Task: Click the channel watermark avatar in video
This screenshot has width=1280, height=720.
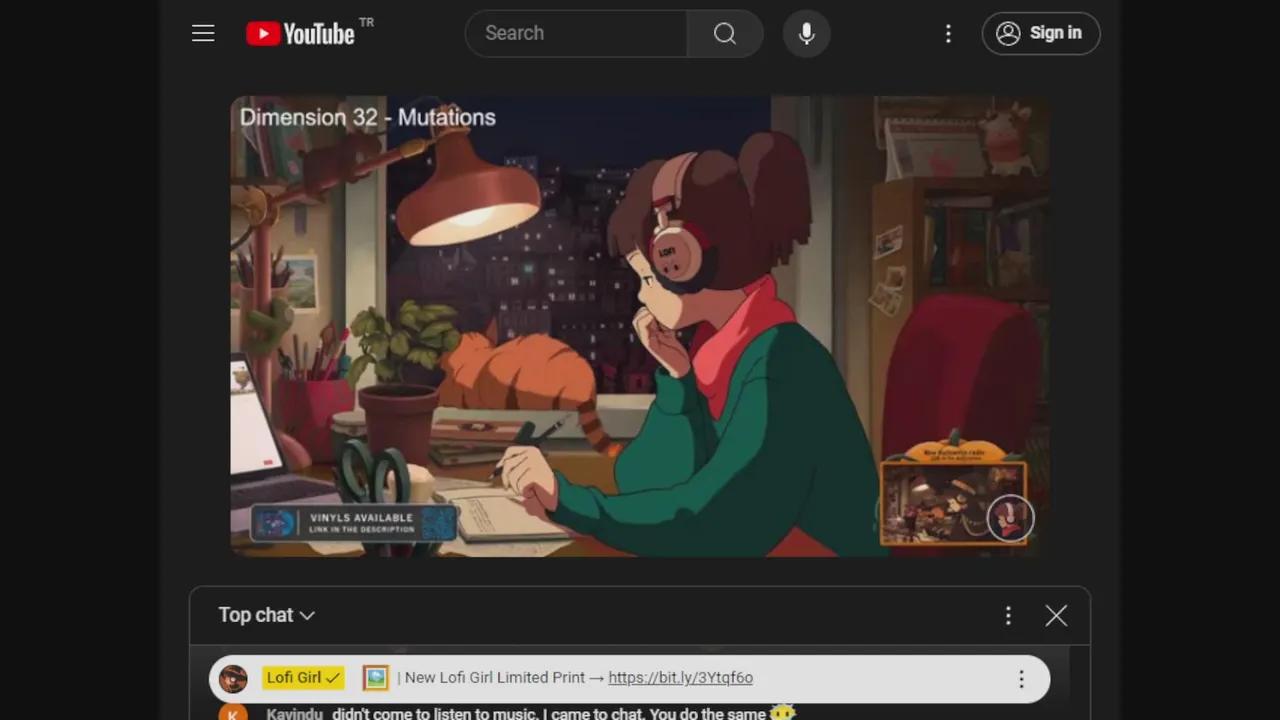Action: 1009,517
